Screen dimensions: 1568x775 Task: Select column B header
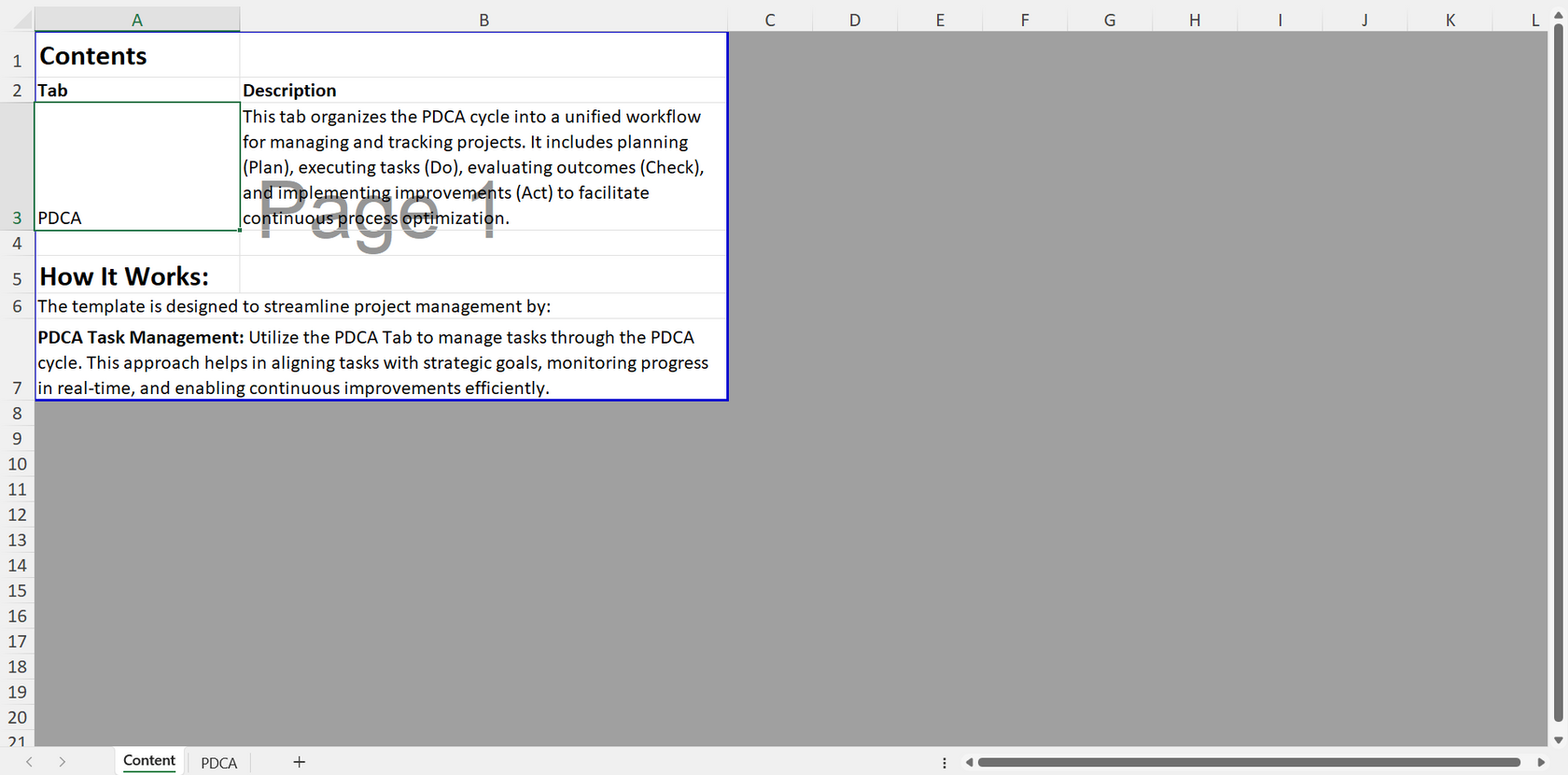pos(483,20)
